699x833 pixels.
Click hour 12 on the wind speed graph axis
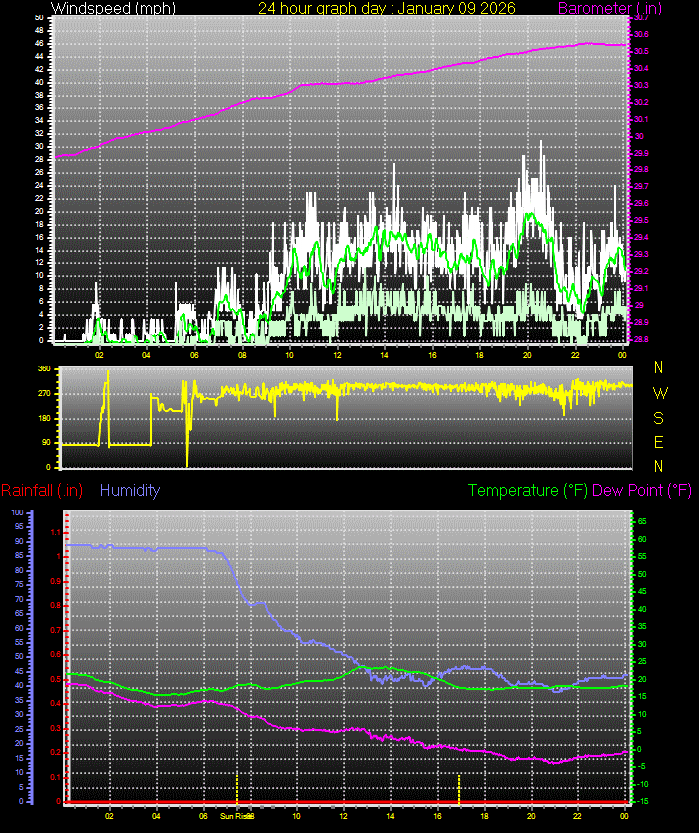coord(337,354)
